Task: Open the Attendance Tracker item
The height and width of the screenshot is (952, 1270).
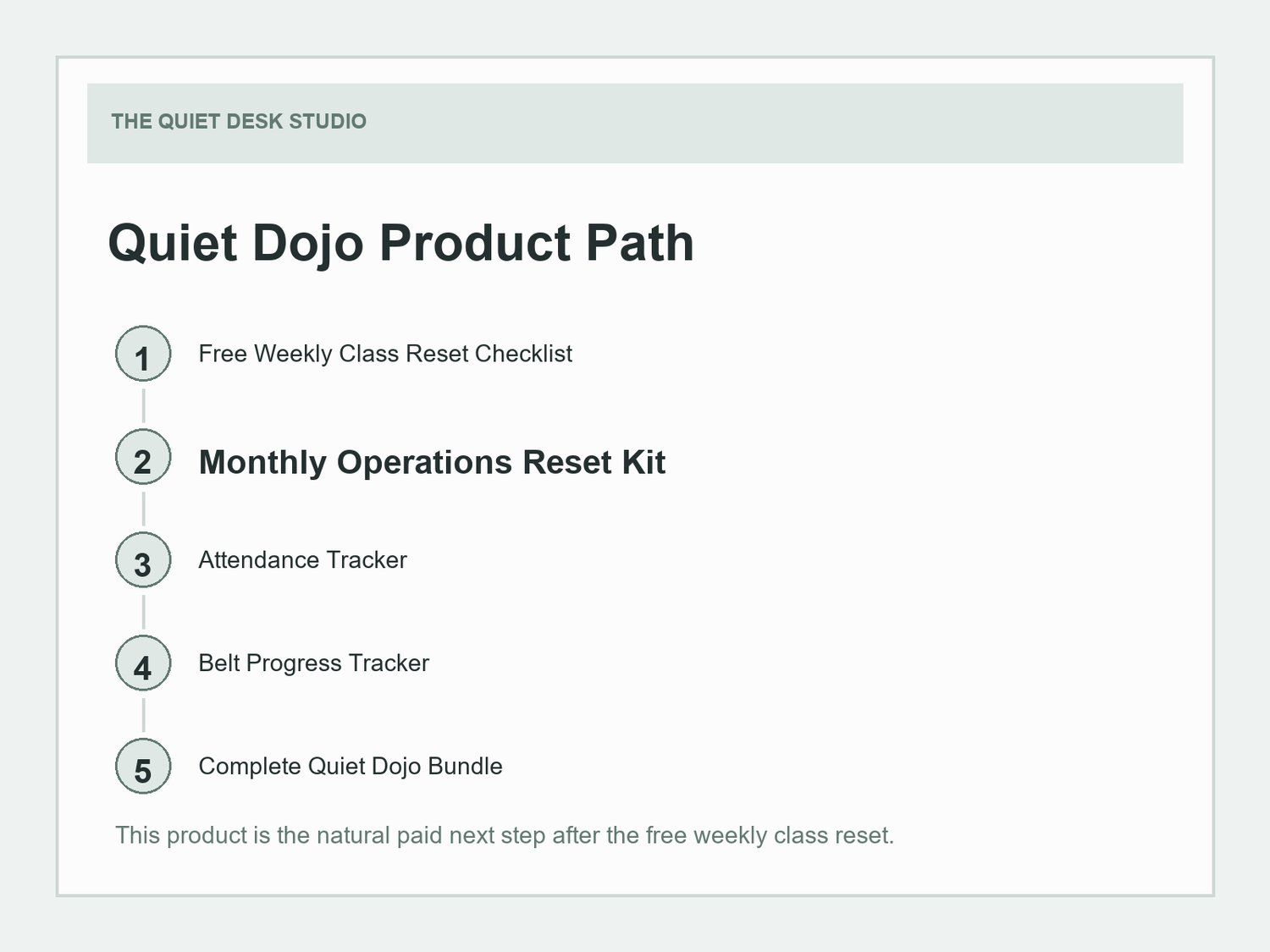Action: (x=302, y=560)
